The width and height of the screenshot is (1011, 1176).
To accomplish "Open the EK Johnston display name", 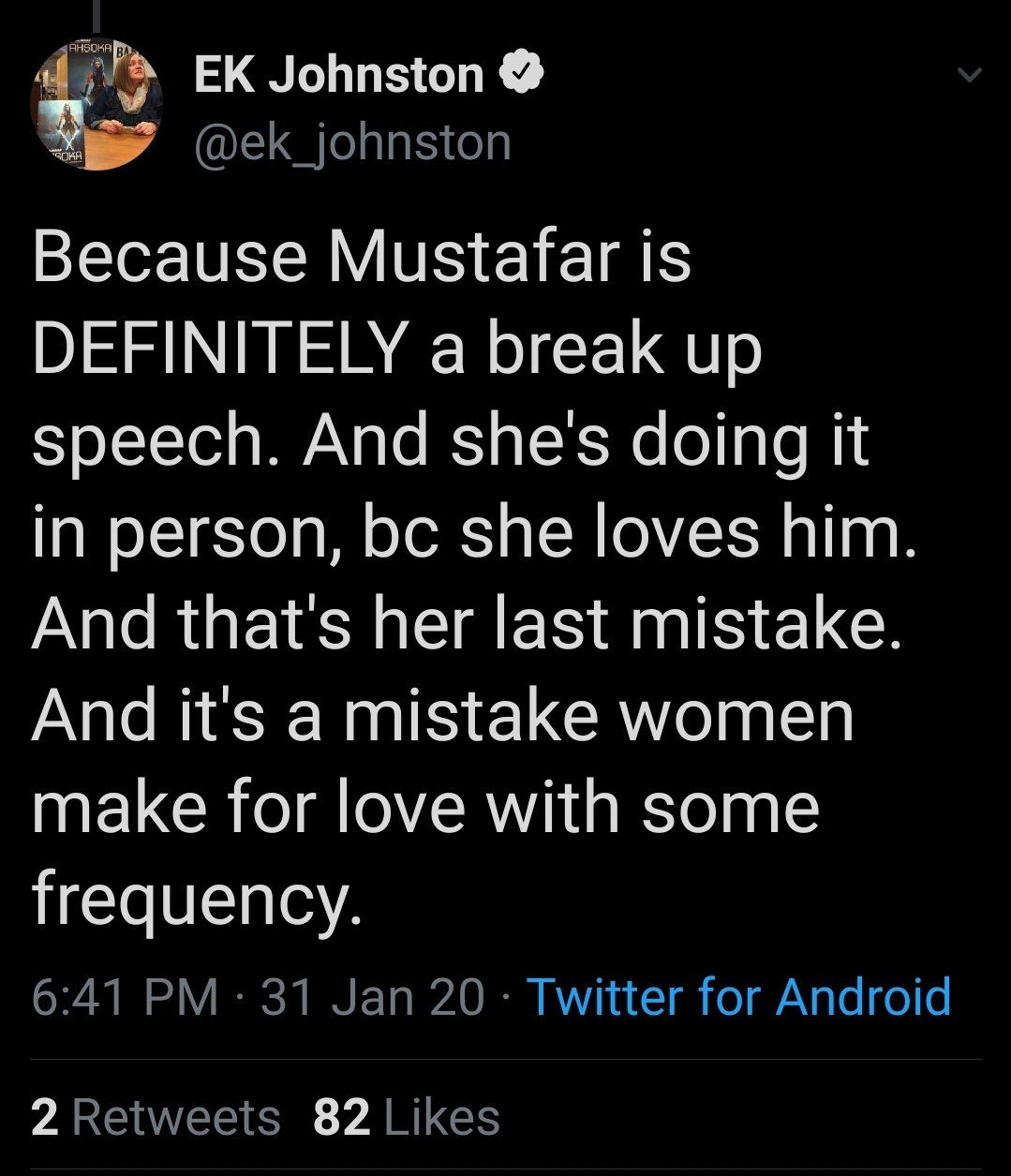I will [338, 75].
